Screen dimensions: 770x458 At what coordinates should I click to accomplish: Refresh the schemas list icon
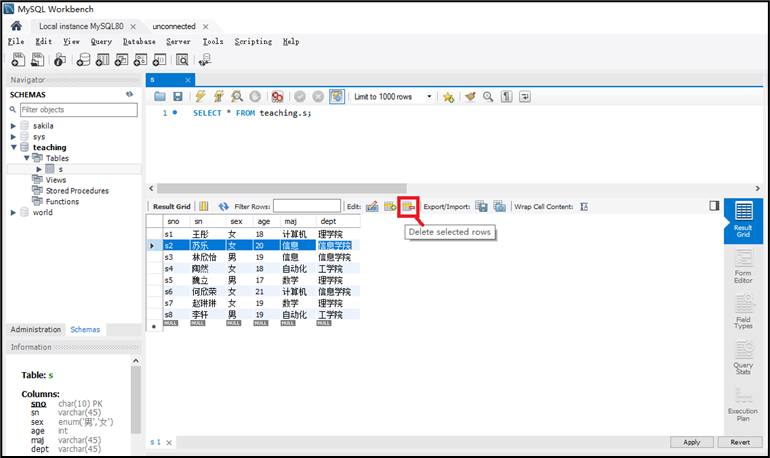coord(129,94)
